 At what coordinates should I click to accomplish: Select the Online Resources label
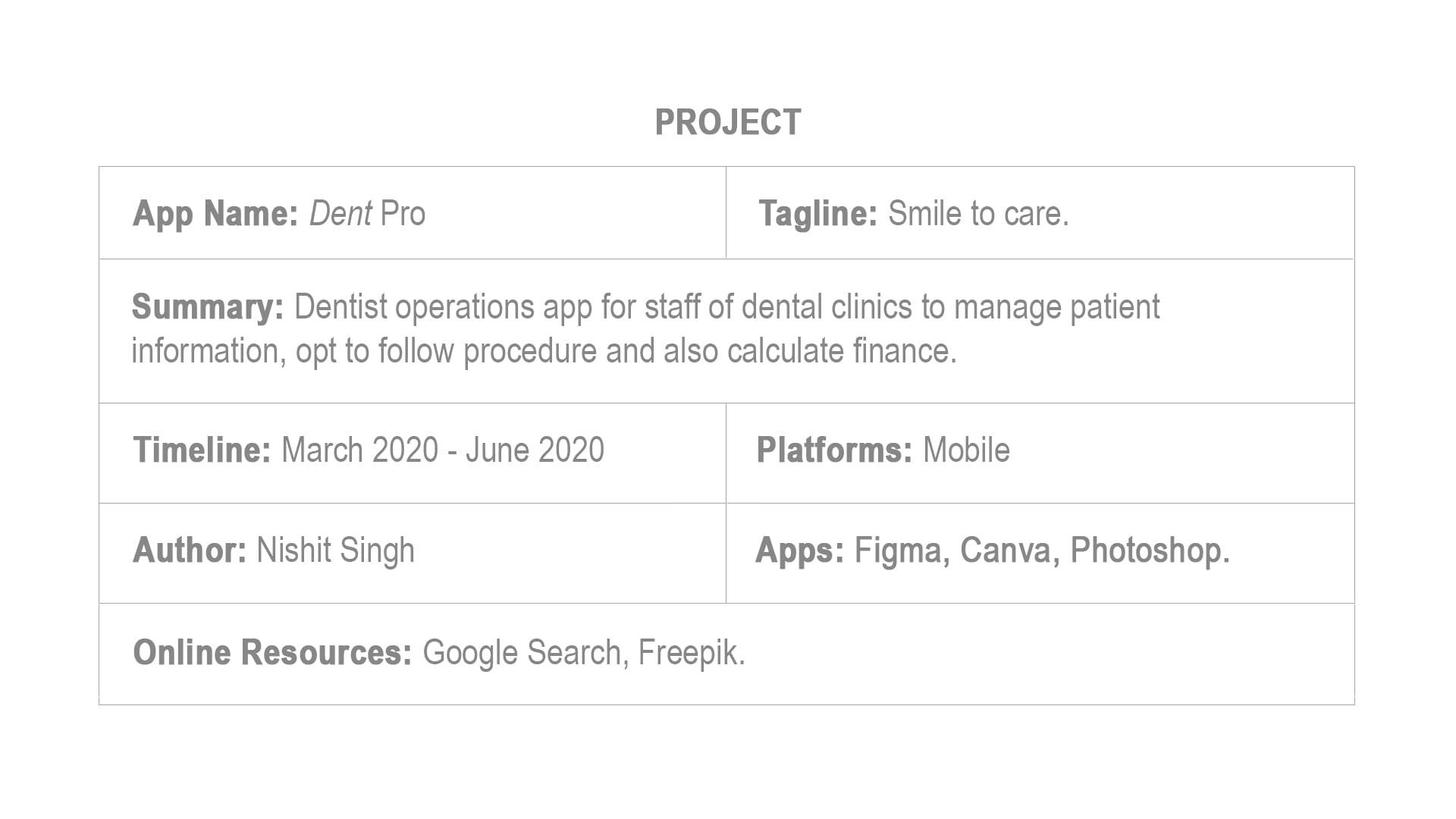(272, 653)
